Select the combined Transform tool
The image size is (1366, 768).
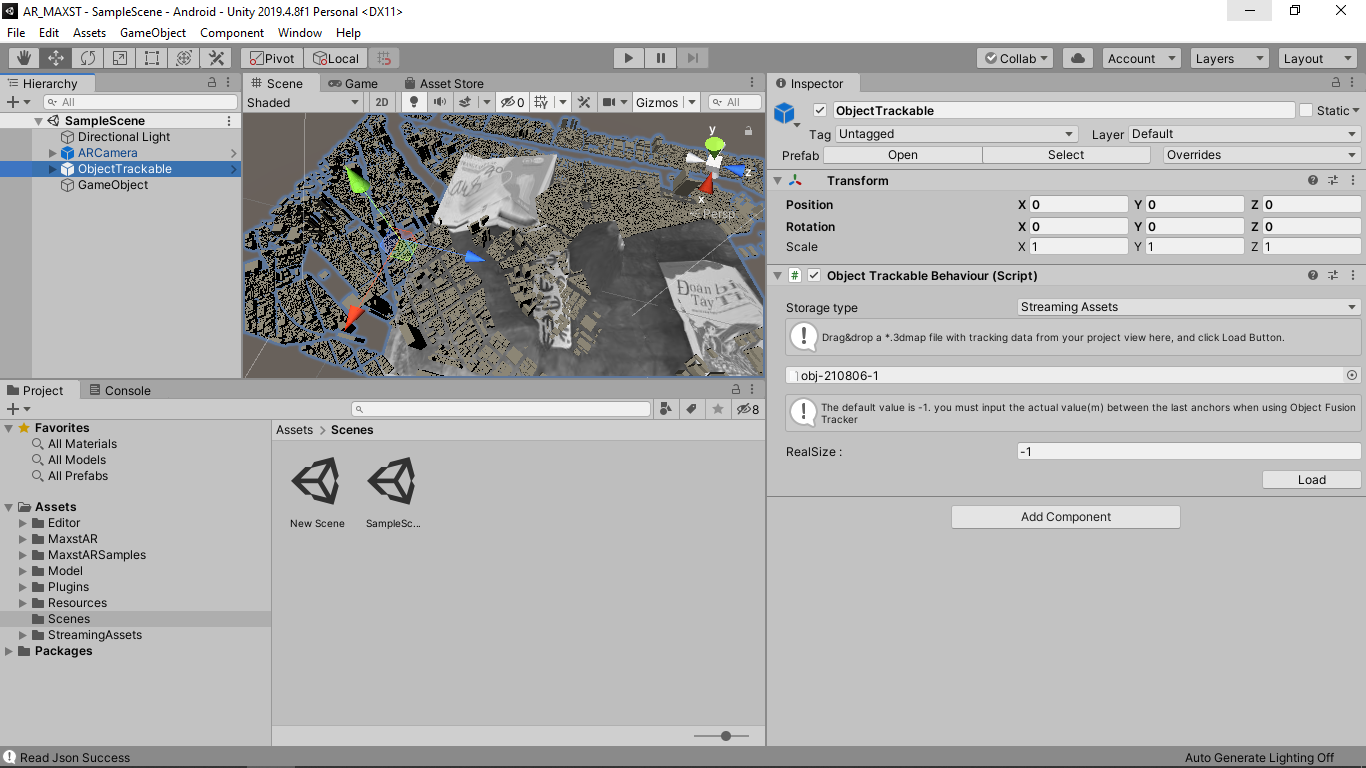pyautogui.click(x=184, y=58)
